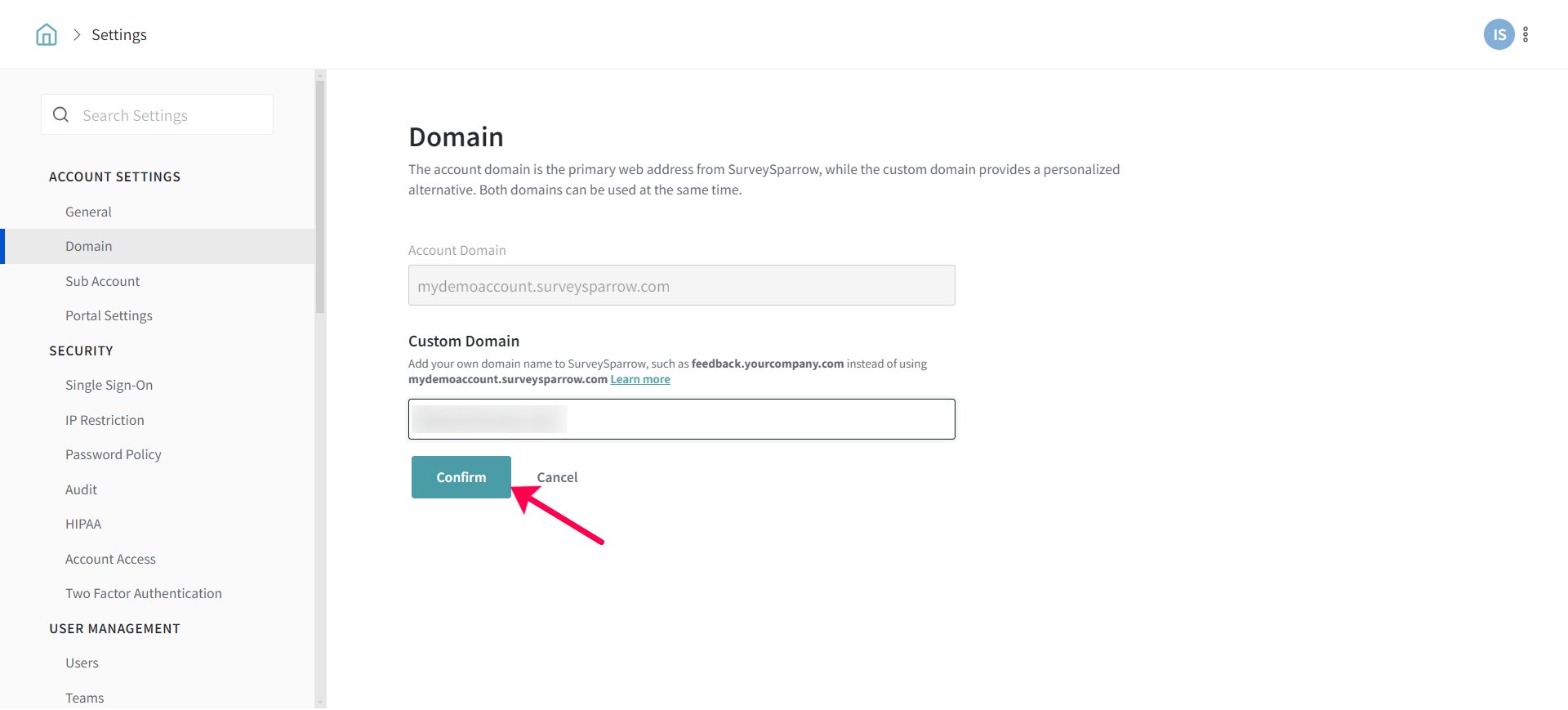Viewport: 1568px width, 710px height.
Task: Open General account settings
Action: [x=88, y=212]
